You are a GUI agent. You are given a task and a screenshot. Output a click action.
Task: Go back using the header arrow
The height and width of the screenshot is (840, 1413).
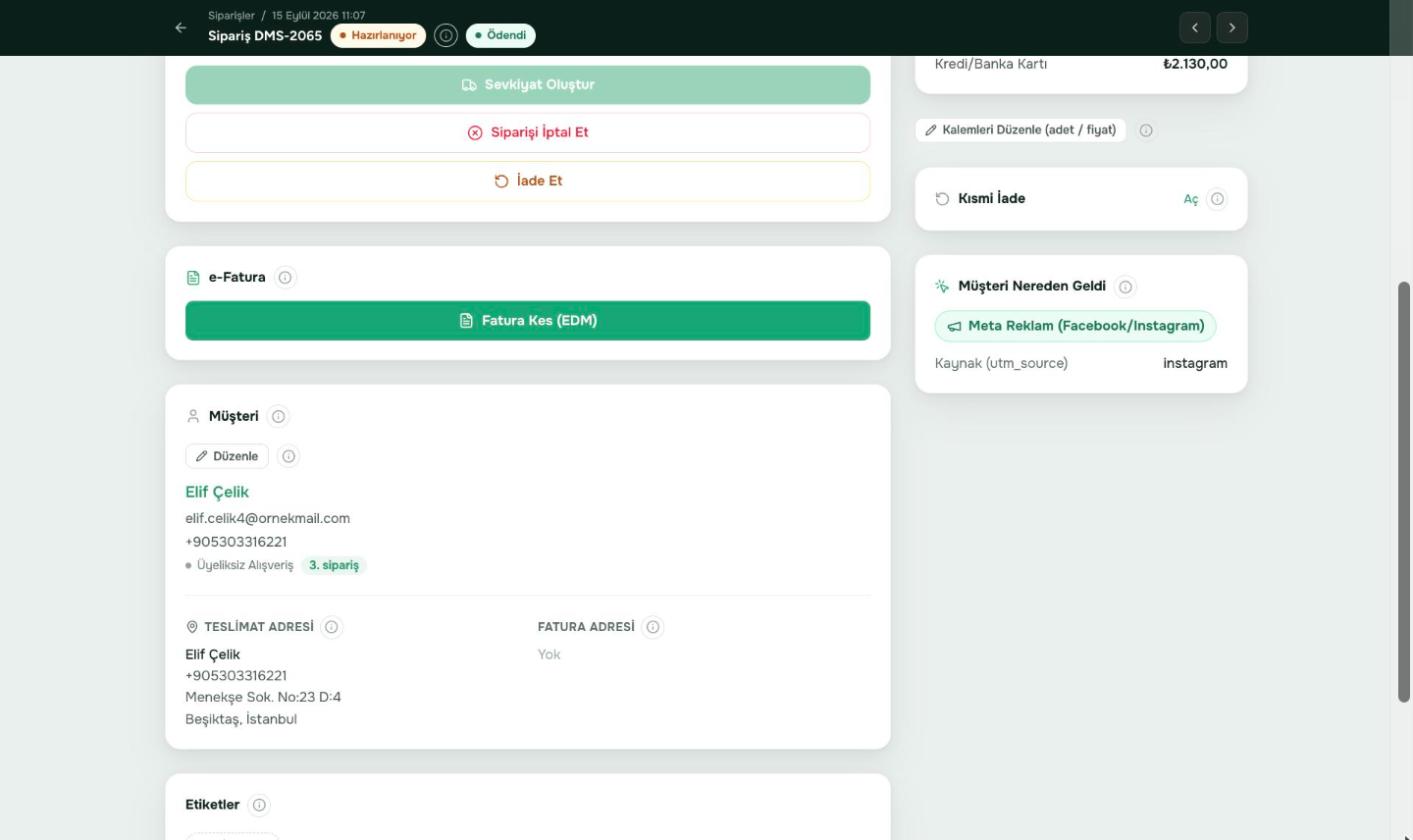(x=180, y=28)
